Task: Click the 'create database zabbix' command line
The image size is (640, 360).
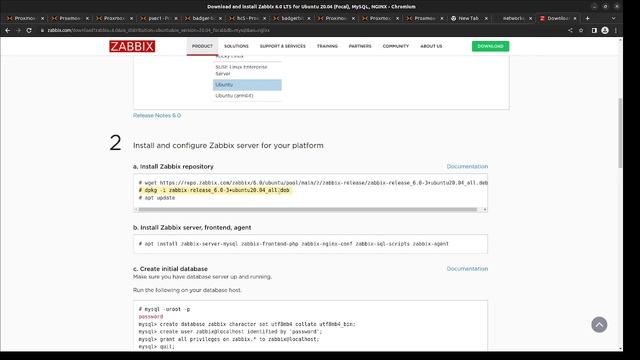Action: tap(247, 324)
